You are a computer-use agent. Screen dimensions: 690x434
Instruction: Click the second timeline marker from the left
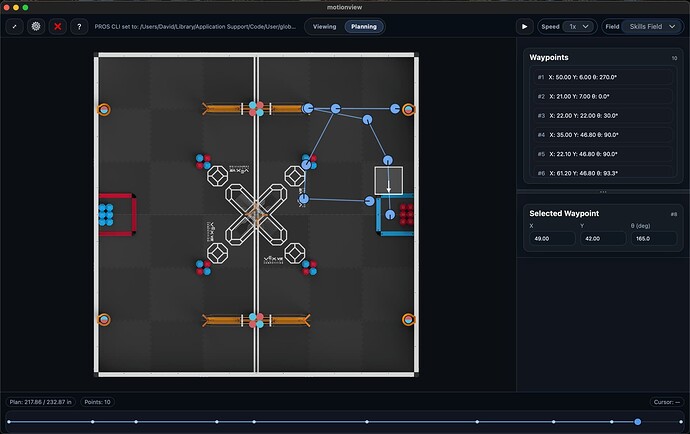[92, 422]
